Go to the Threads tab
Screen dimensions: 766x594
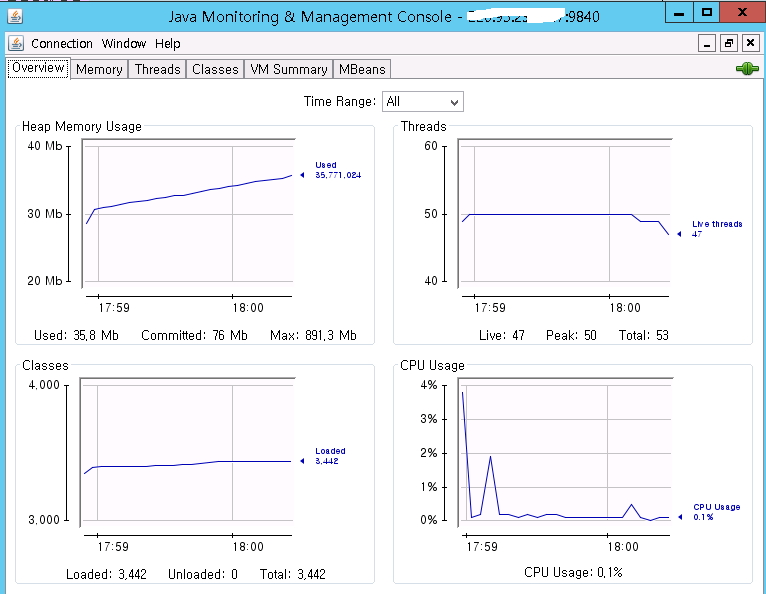click(x=157, y=69)
